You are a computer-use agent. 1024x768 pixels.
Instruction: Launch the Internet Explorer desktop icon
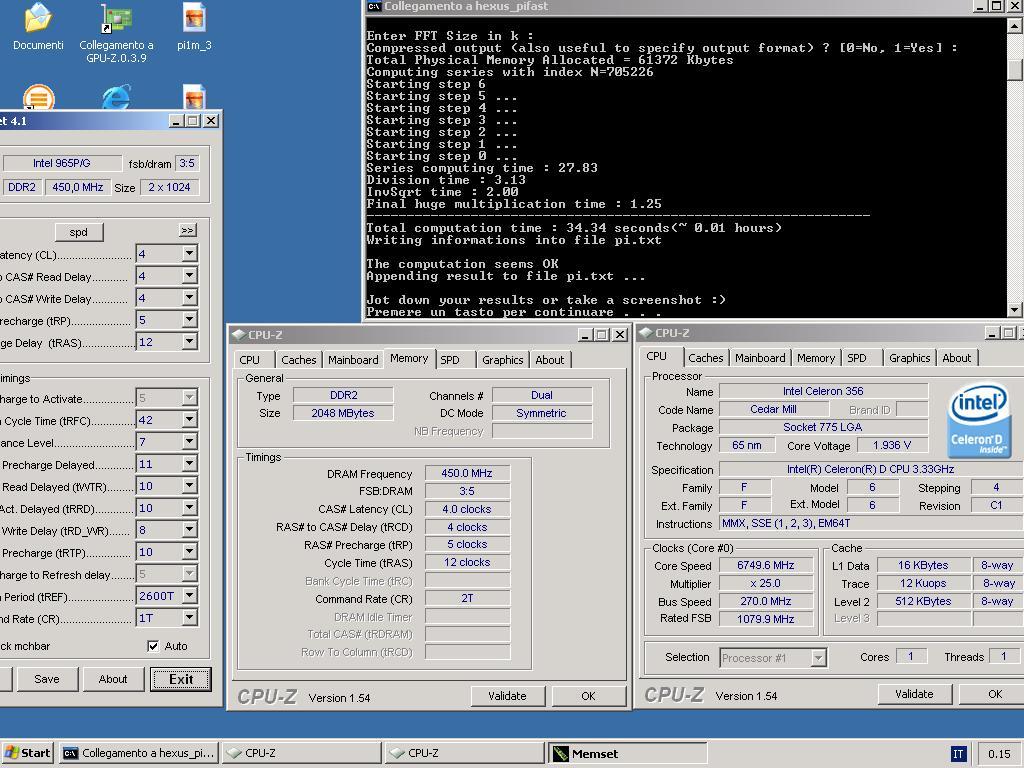116,97
